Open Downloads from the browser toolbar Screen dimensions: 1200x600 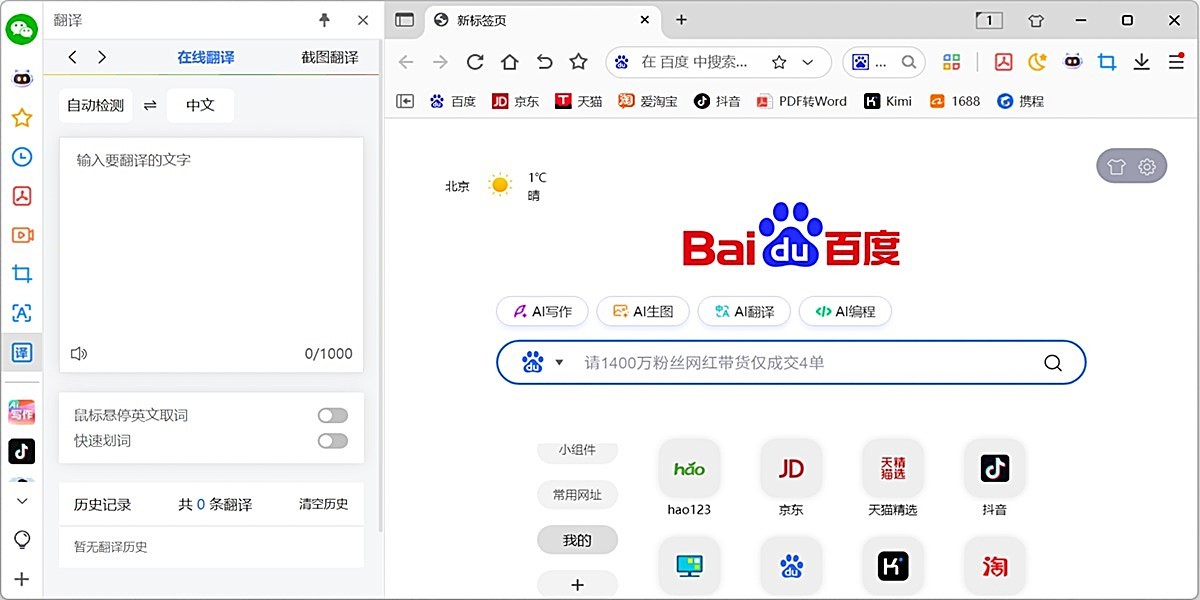1141,61
